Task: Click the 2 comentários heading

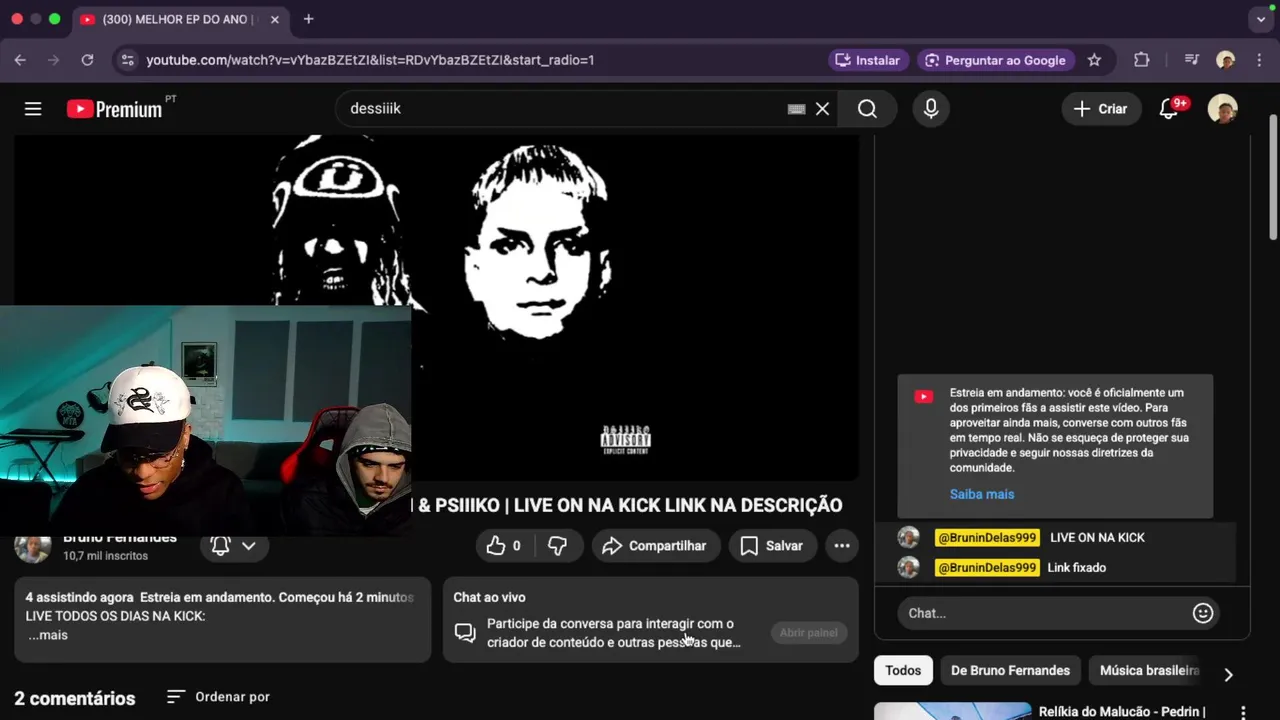Action: point(74,698)
